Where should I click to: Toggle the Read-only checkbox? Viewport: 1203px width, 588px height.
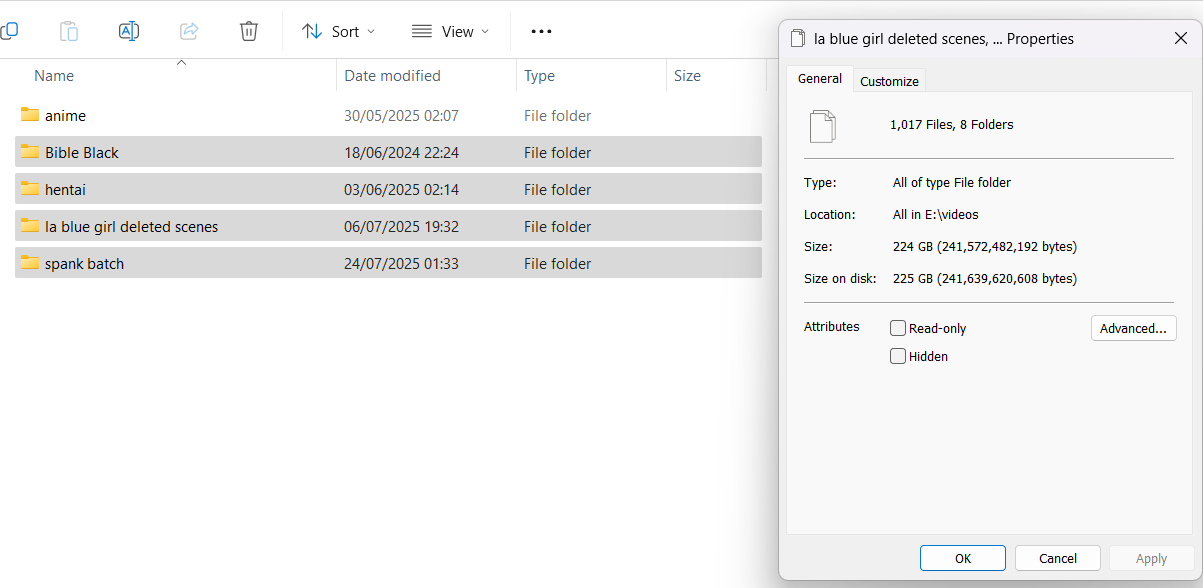pyautogui.click(x=898, y=328)
